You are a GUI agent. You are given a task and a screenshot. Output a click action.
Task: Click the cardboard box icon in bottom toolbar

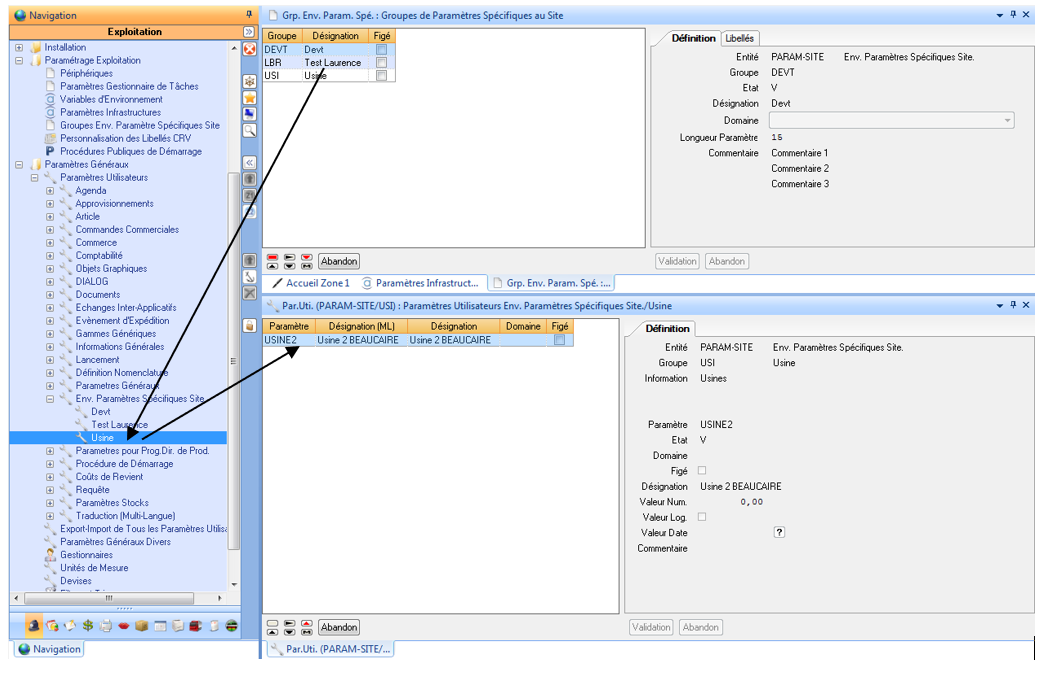[x=141, y=626]
